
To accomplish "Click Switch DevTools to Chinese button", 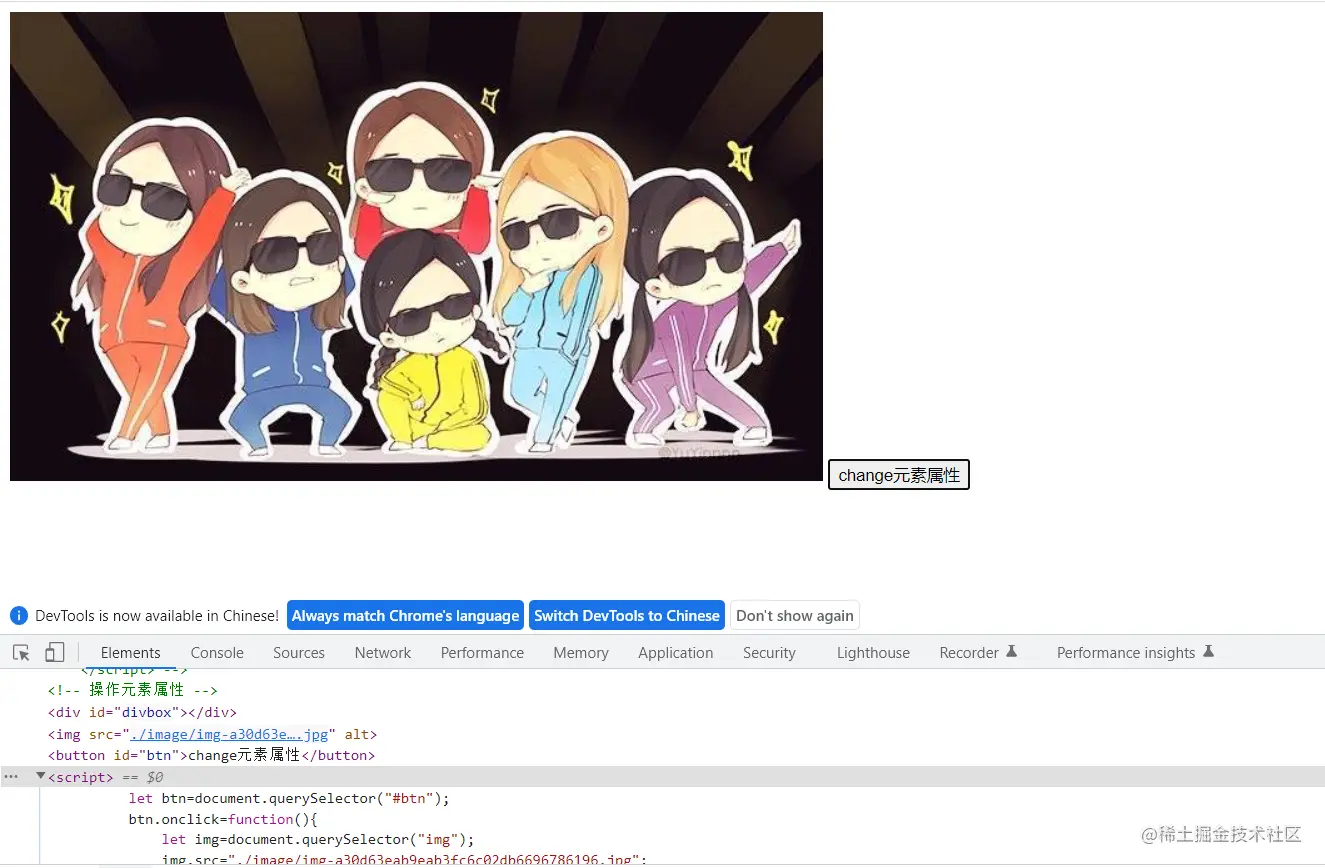I will click(626, 616).
